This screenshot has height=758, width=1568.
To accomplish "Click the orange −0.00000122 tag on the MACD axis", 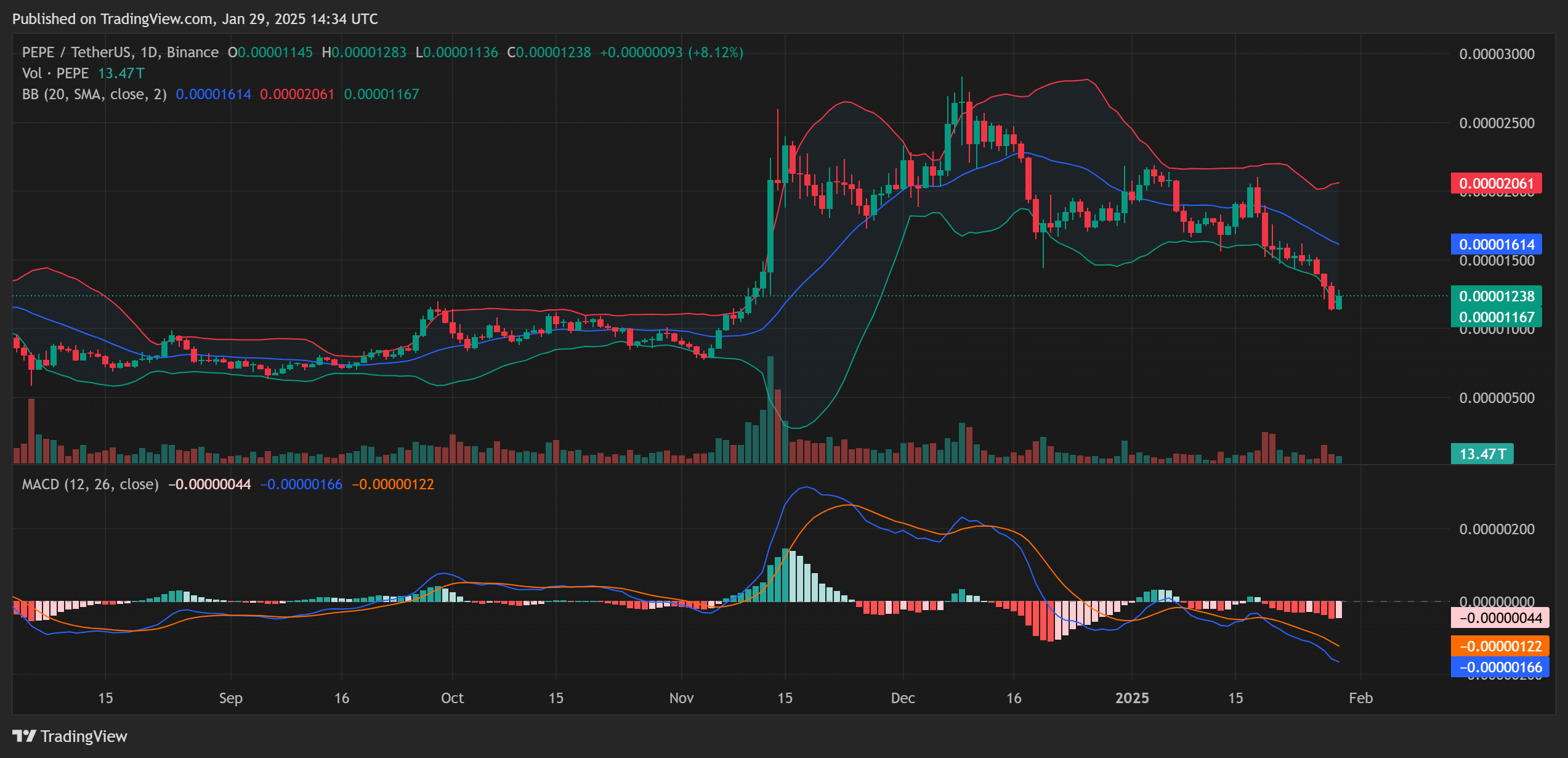I will [1500, 646].
